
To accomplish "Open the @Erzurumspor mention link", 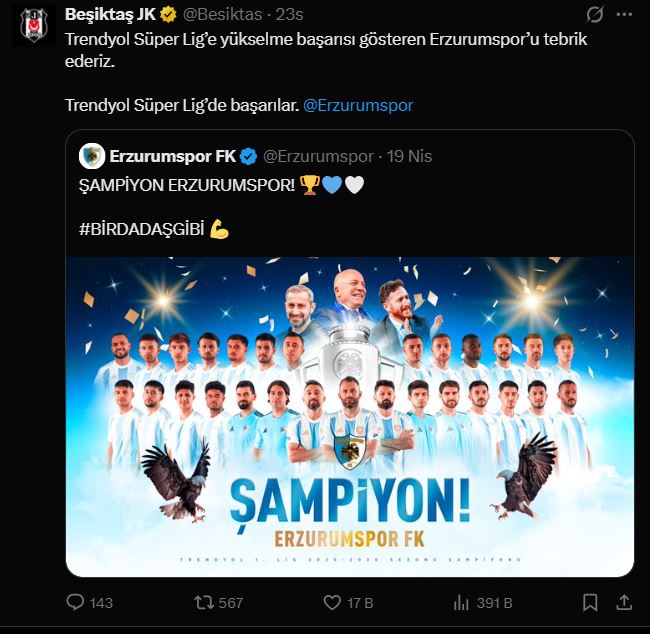I will (x=357, y=105).
